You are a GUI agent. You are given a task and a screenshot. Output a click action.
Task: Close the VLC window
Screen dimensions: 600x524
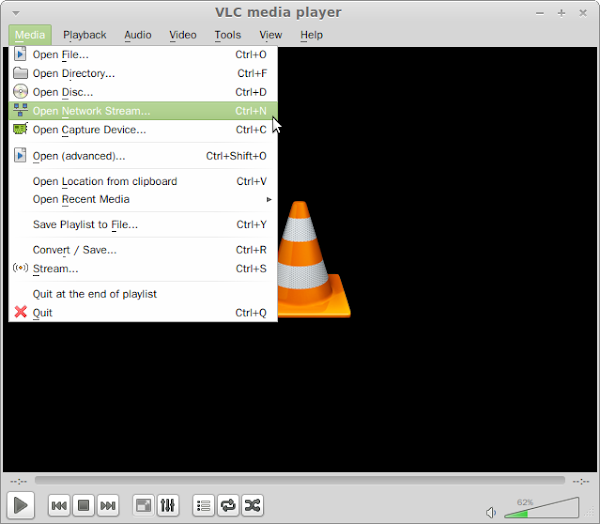pos(583,13)
